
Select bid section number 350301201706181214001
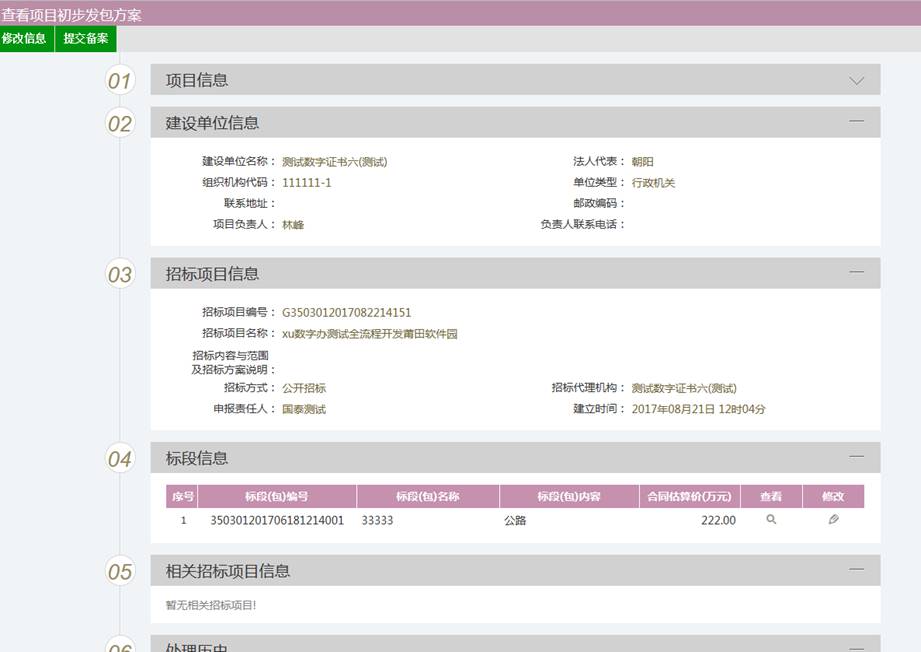click(276, 521)
